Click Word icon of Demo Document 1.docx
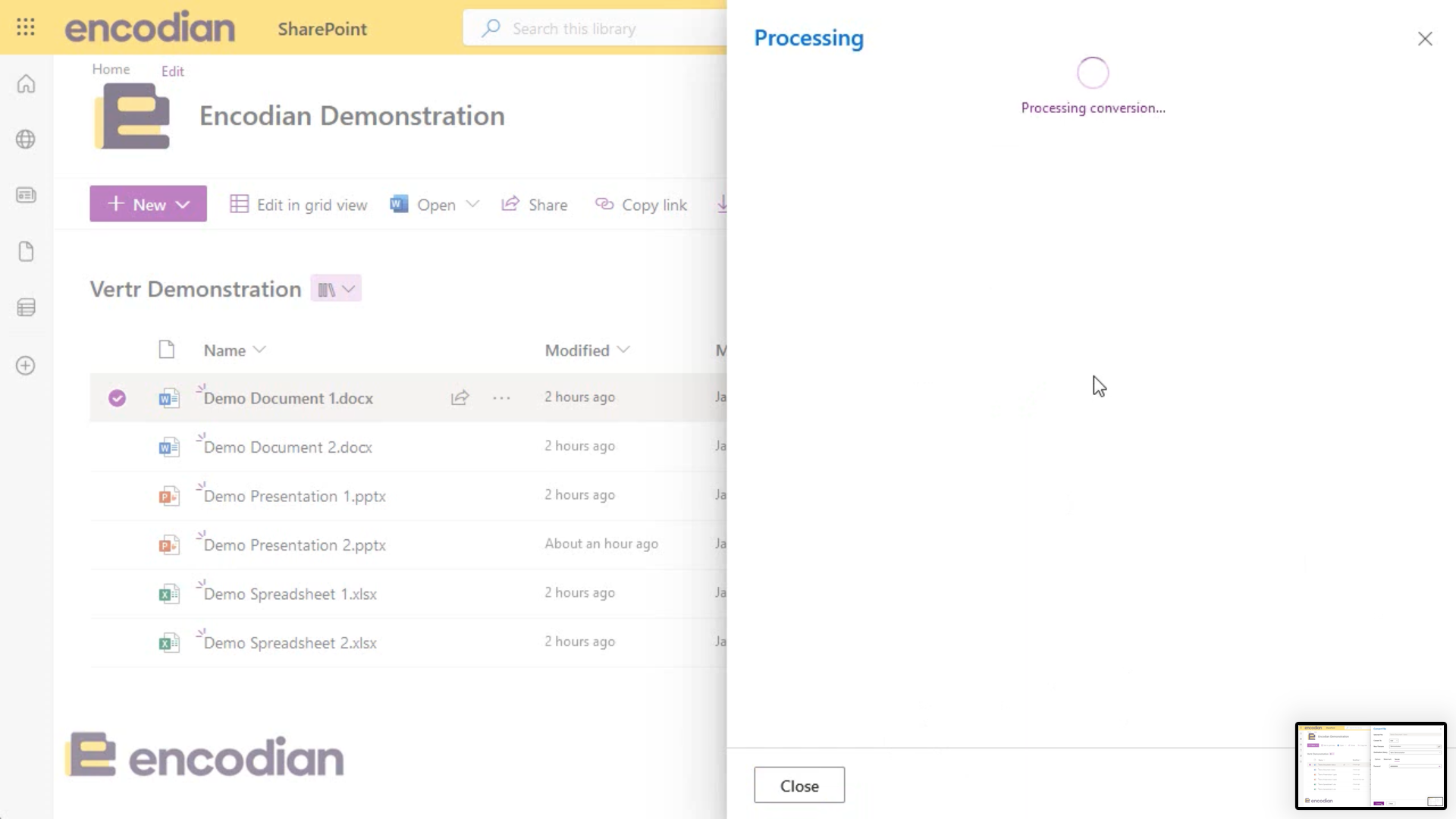The image size is (1456, 819). [x=168, y=399]
